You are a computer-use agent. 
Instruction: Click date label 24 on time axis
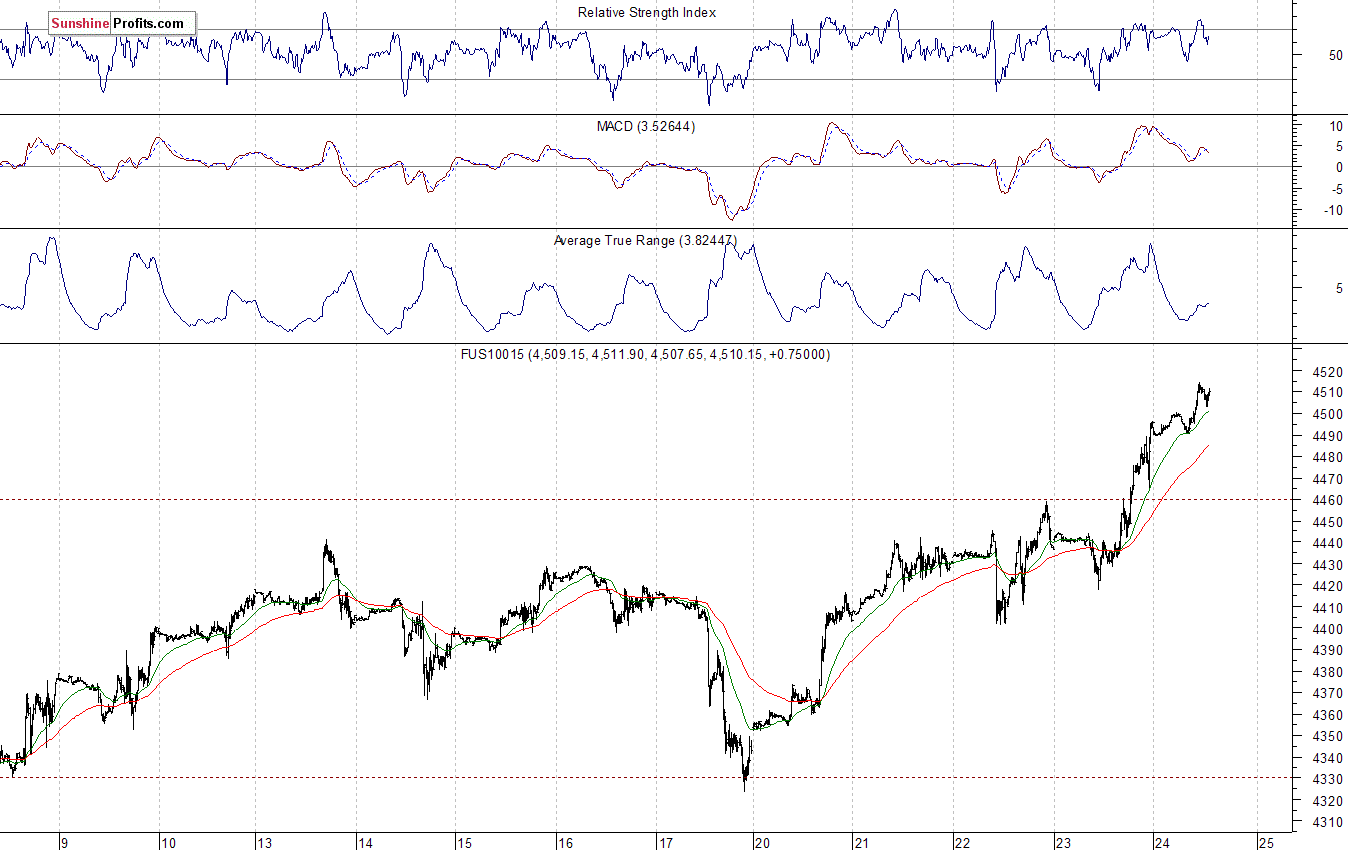pyautogui.click(x=1163, y=842)
